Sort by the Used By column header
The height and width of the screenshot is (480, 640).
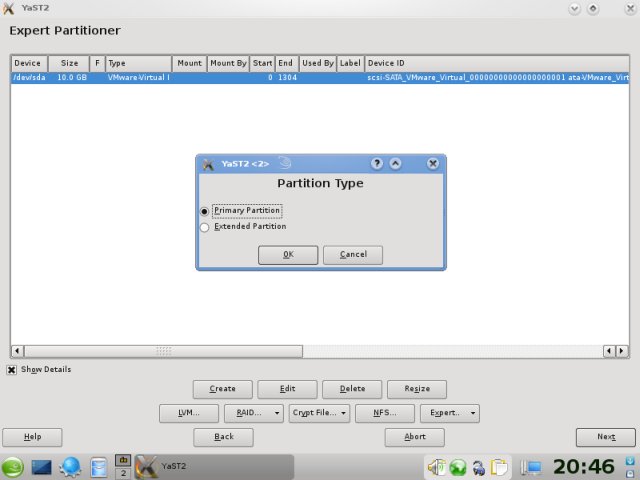click(318, 63)
